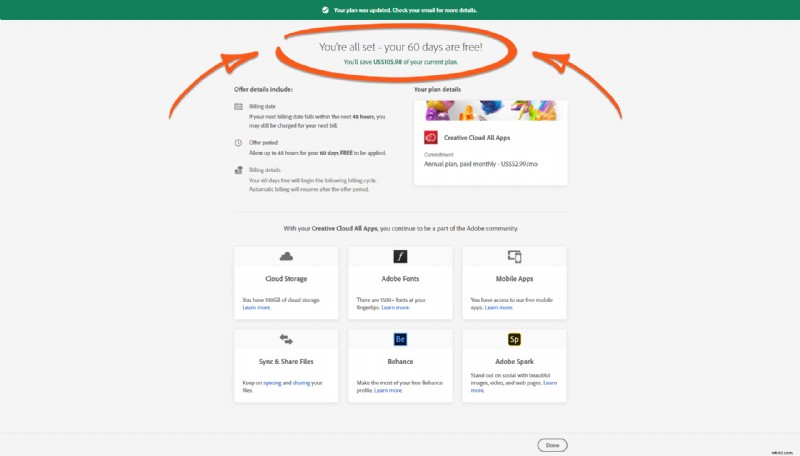This screenshot has height=456, width=800.
Task: Open the sharing link in Sync & Share Files
Action: 301,383
